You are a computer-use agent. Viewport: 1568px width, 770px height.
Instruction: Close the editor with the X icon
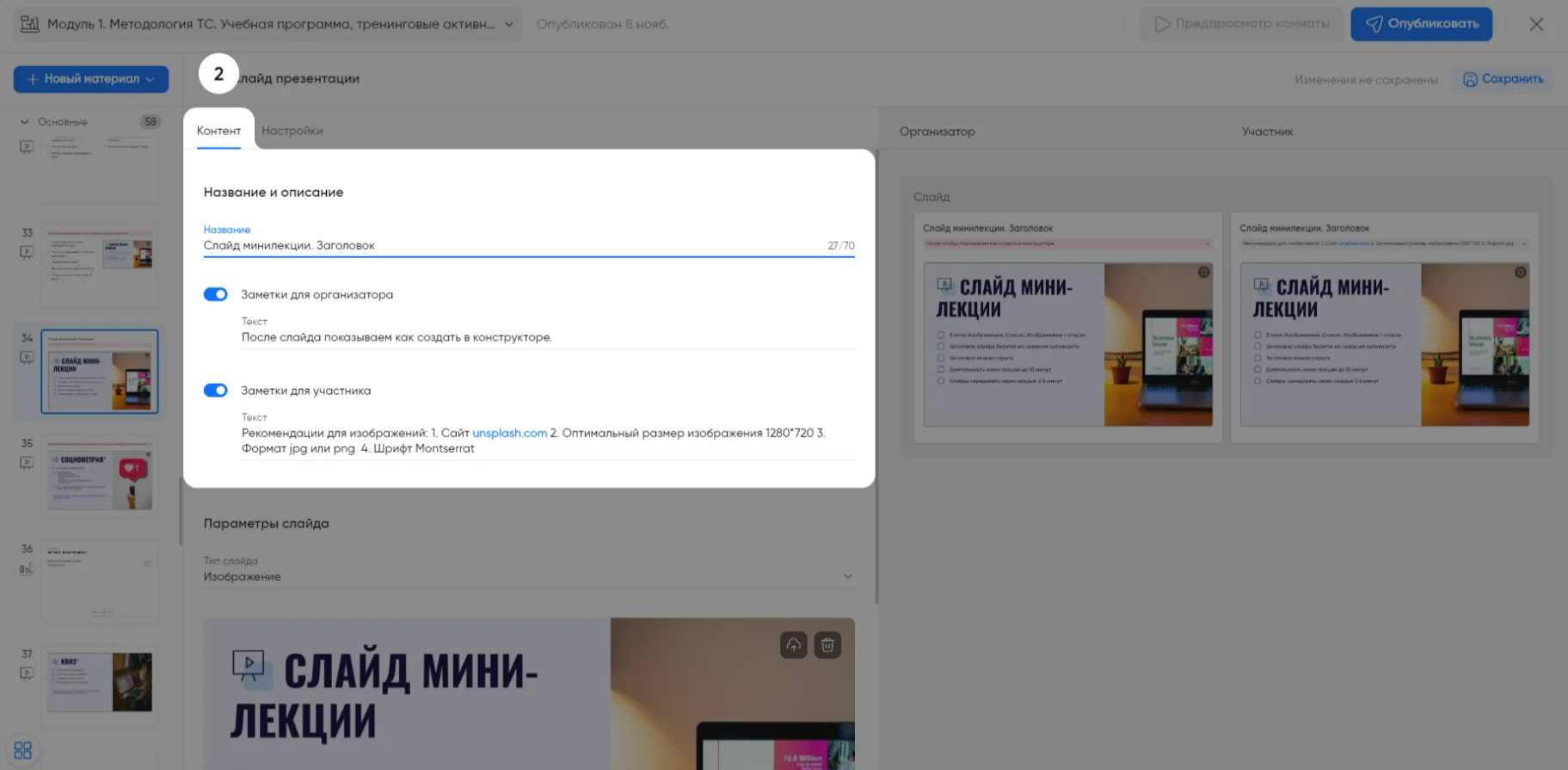pyautogui.click(x=1536, y=24)
